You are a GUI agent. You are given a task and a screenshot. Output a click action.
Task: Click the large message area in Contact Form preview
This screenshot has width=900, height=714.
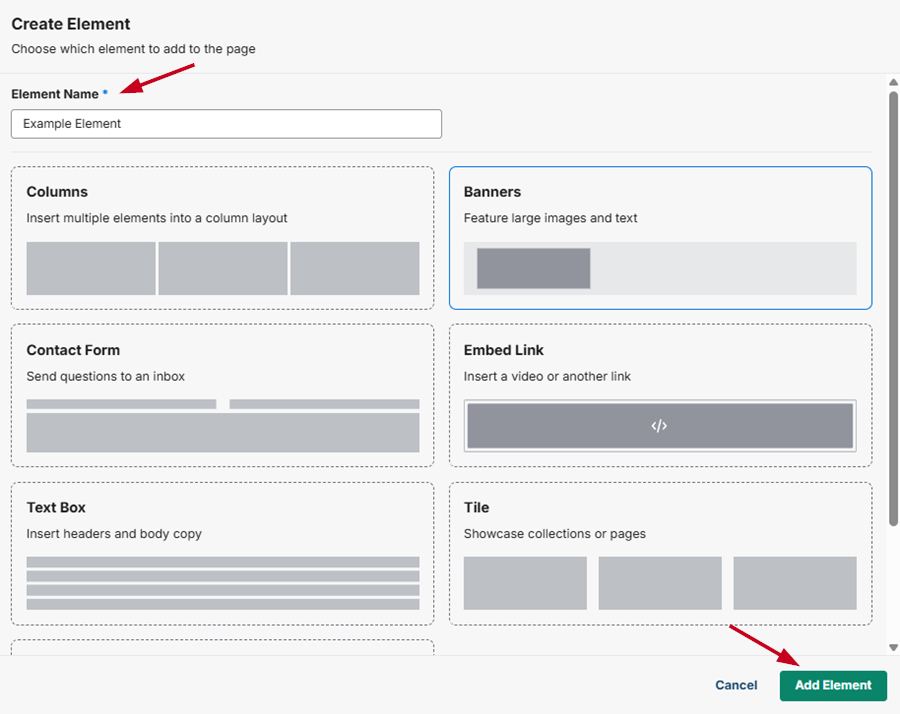(223, 433)
